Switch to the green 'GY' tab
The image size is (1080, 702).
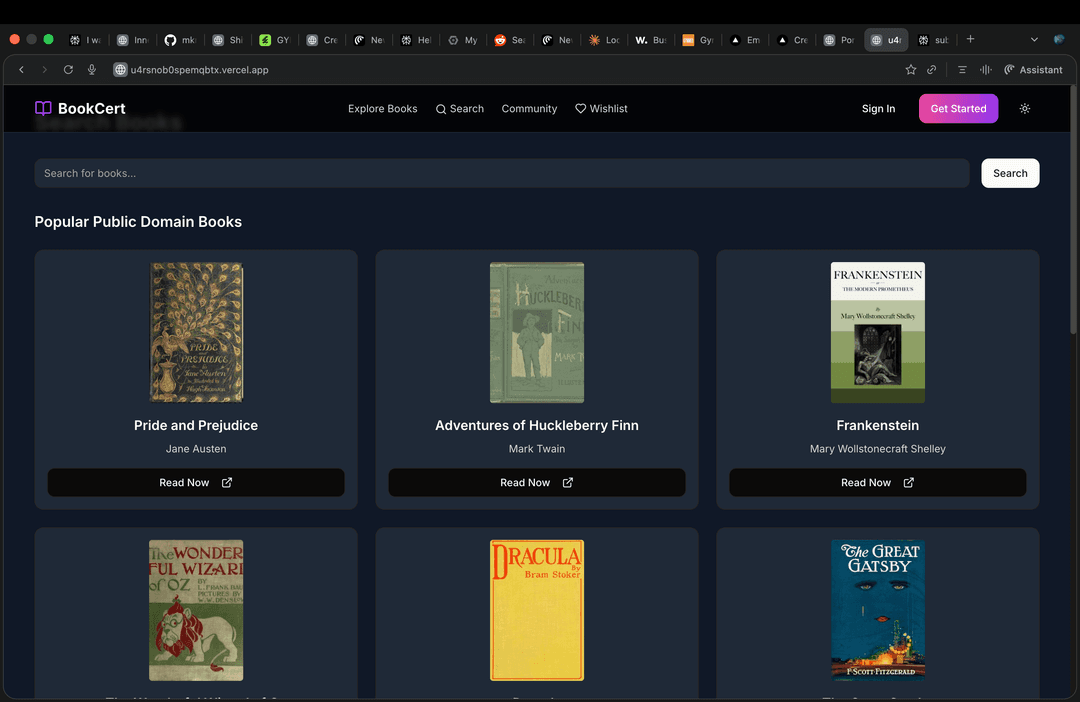tap(274, 40)
